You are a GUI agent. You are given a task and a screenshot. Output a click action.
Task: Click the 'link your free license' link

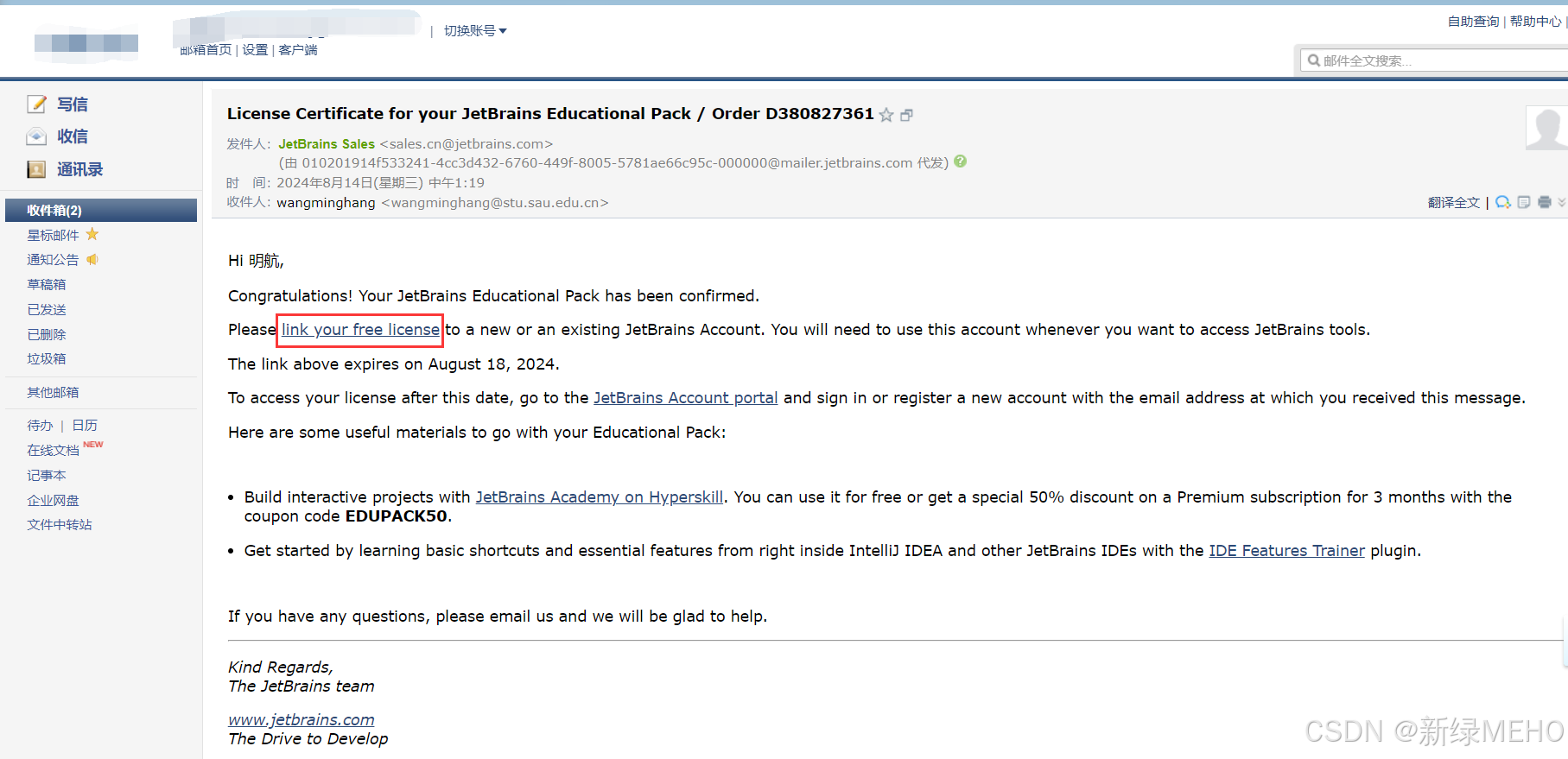tap(360, 330)
